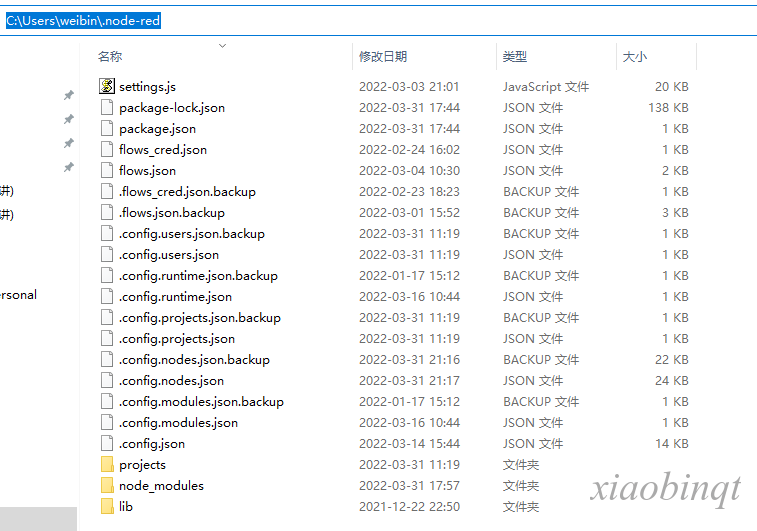Click the .config.runtime.json.backup file icon

click(x=107, y=275)
